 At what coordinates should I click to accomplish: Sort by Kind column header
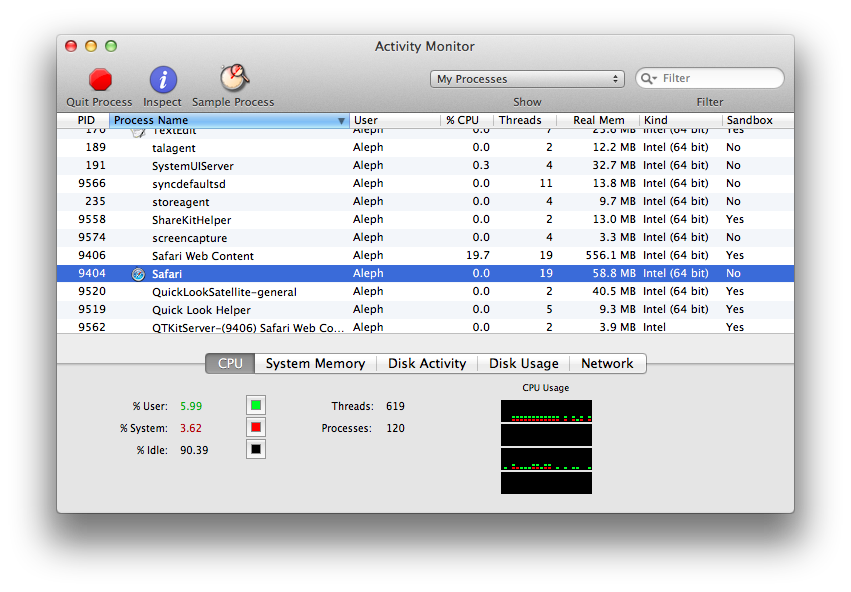(681, 120)
